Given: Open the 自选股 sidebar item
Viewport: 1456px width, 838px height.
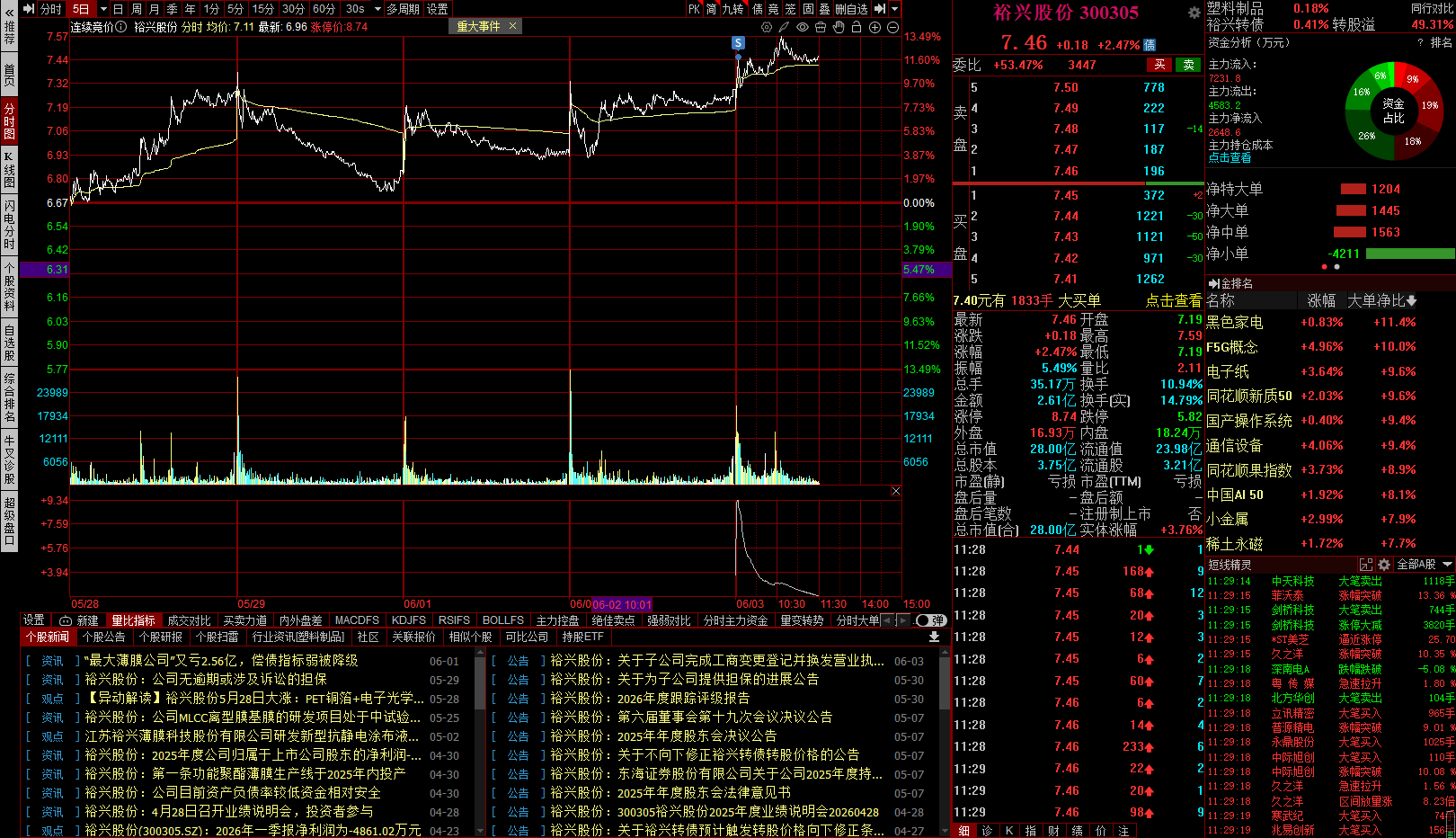Looking at the screenshot, I should pos(9,343).
